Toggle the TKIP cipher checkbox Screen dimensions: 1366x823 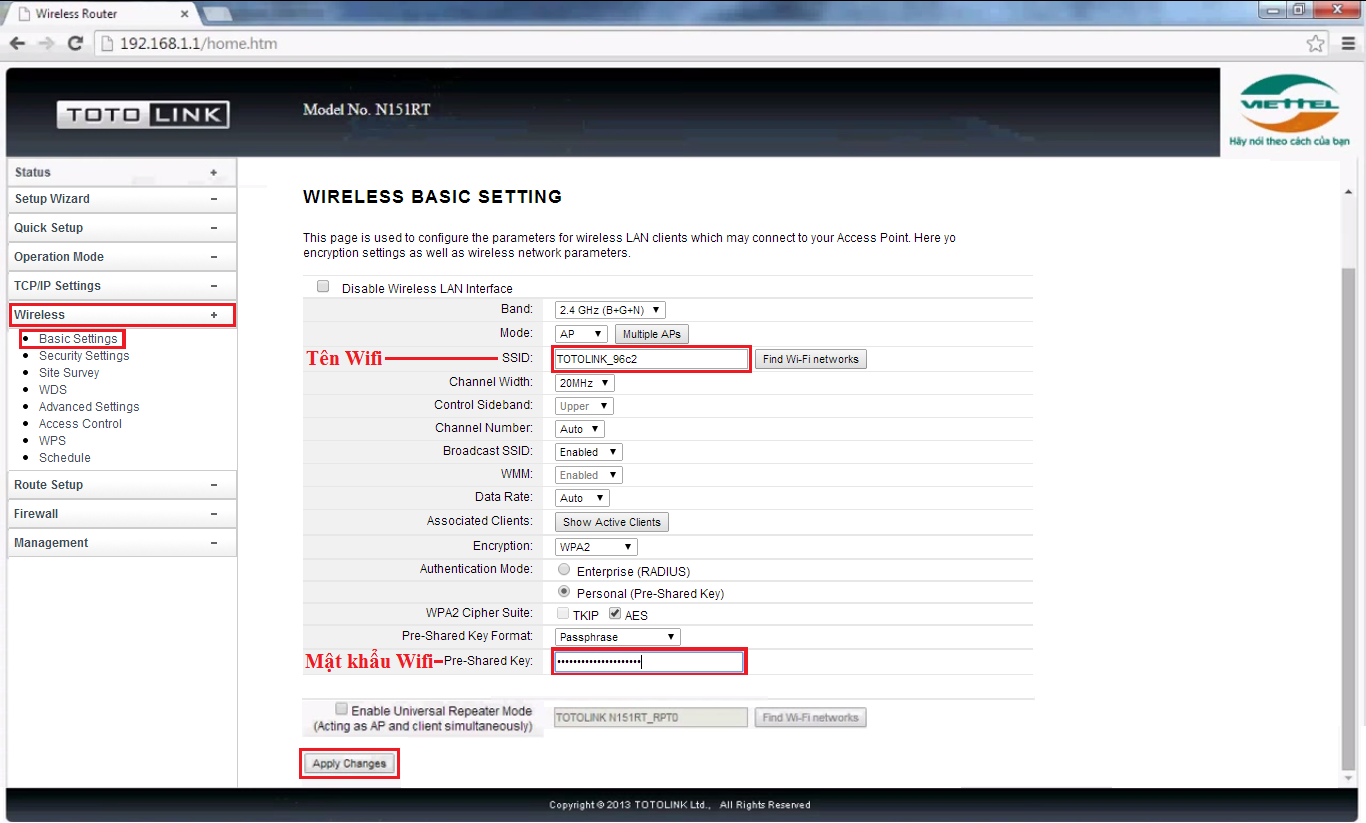pyautogui.click(x=564, y=614)
